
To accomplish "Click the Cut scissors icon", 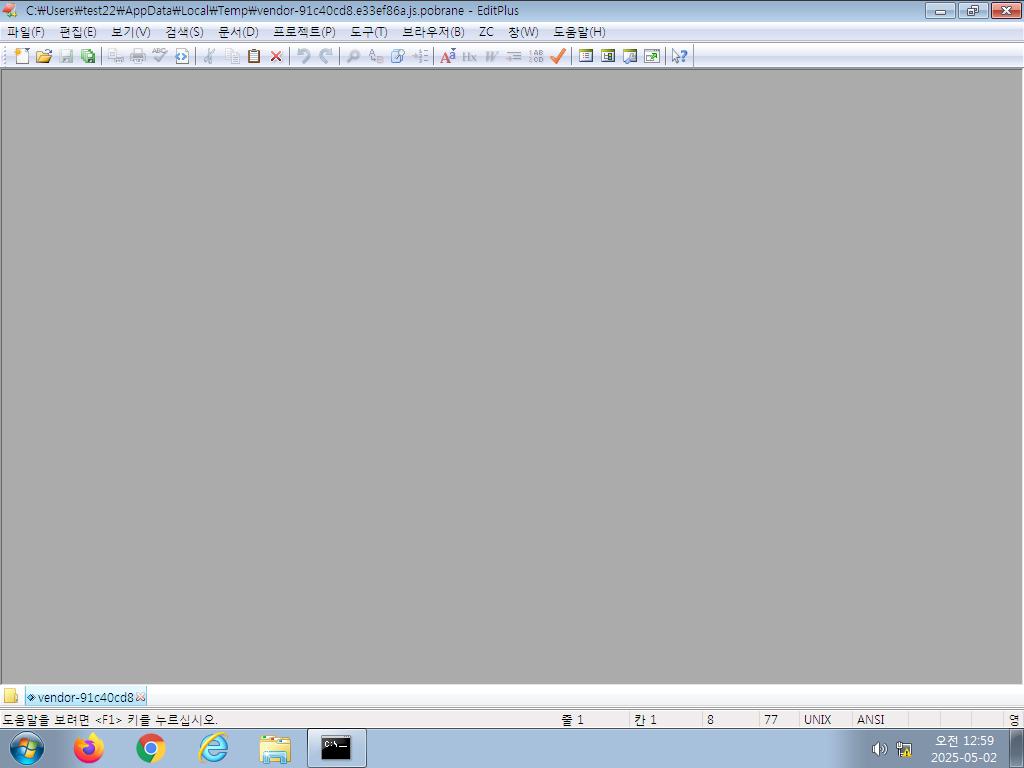I will pyautogui.click(x=210, y=56).
